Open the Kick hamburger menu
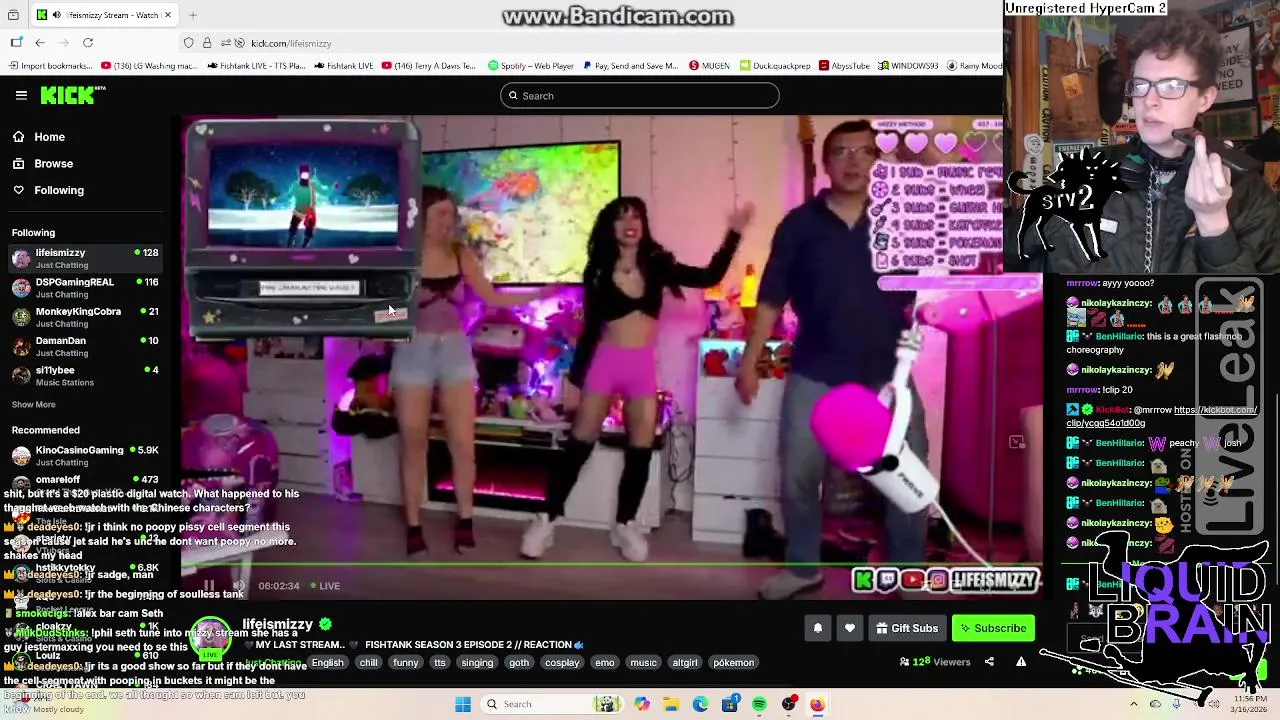Viewport: 1280px width, 720px height. tap(21, 95)
